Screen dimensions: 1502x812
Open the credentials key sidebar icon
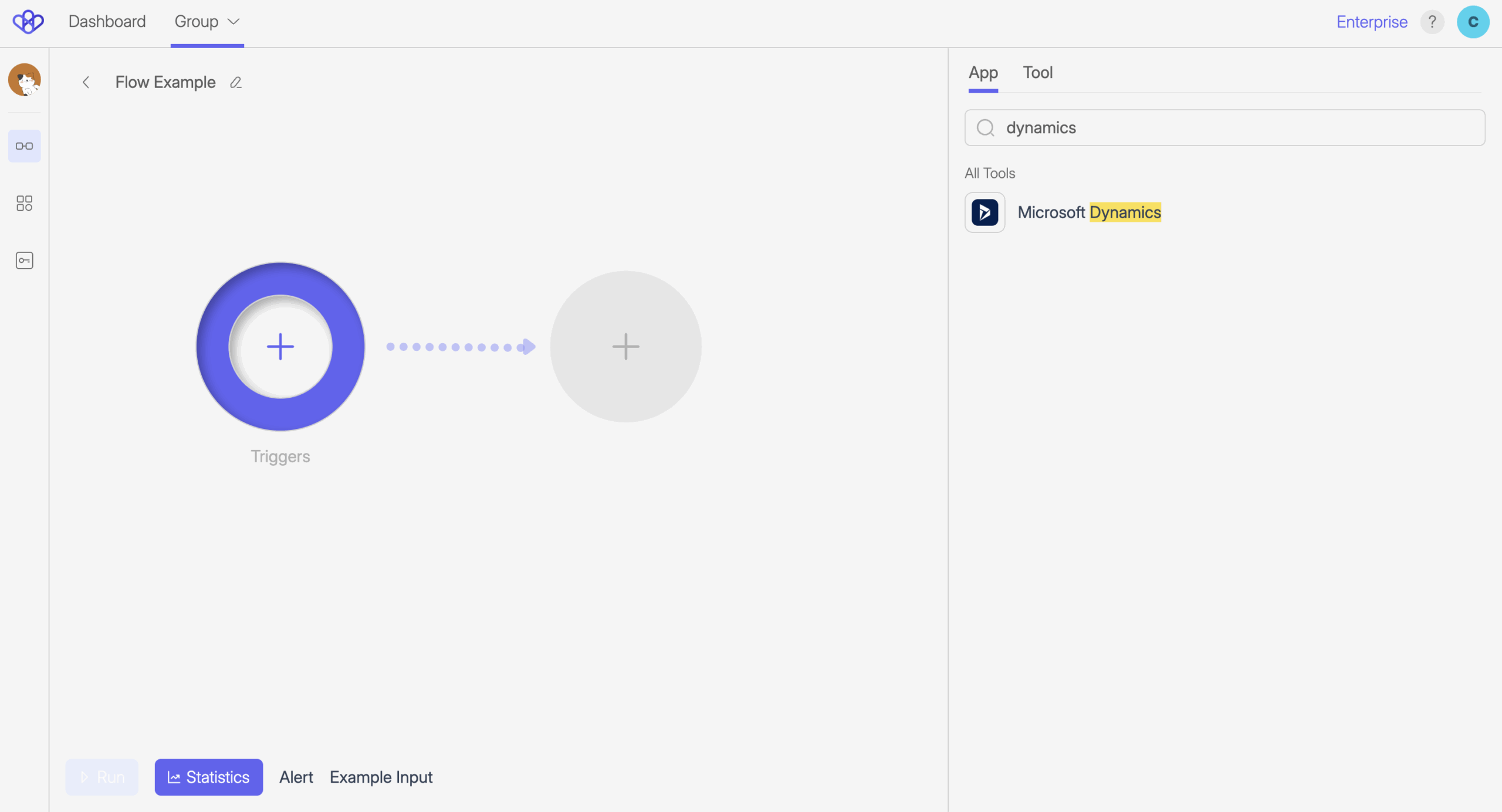coord(24,260)
